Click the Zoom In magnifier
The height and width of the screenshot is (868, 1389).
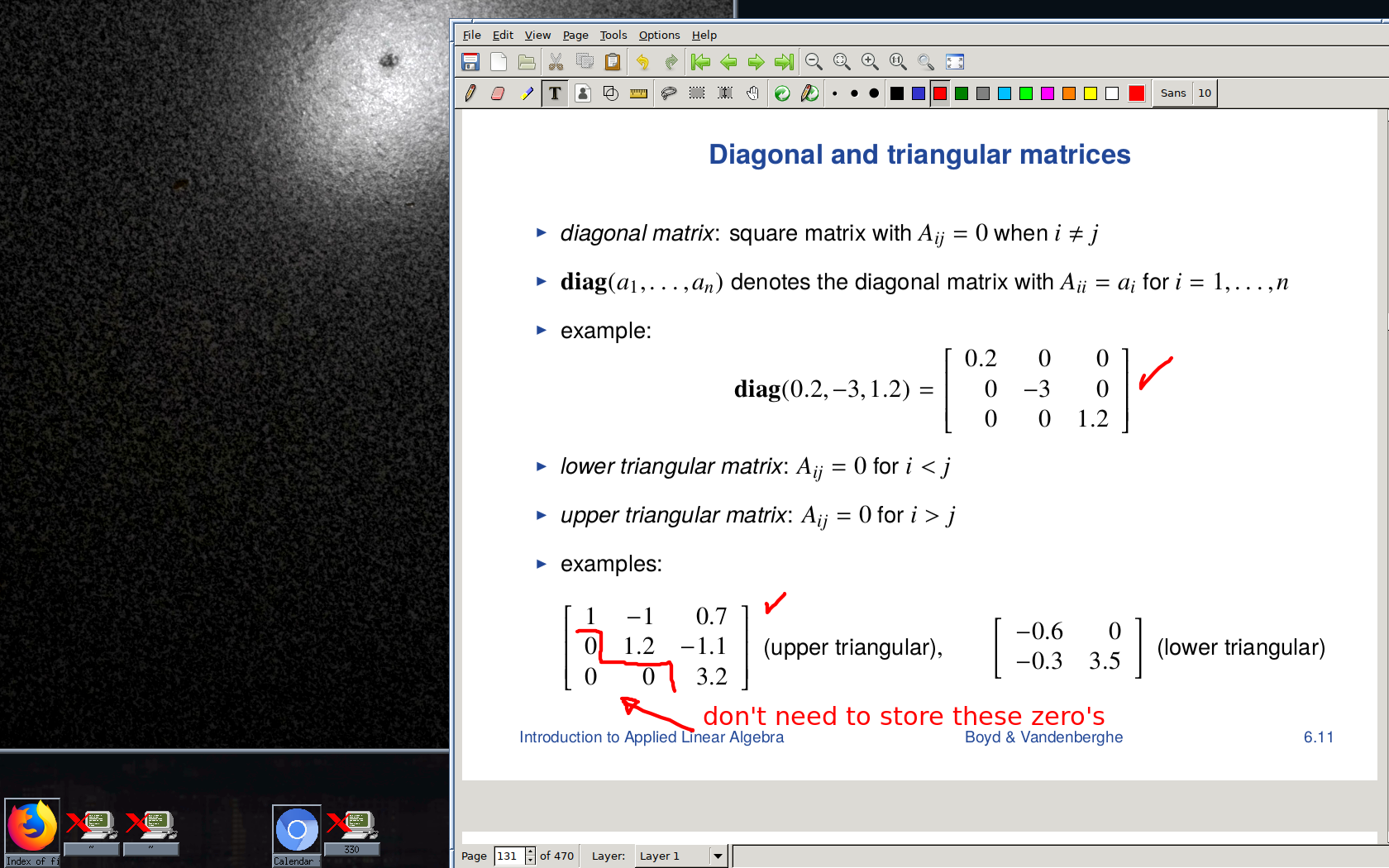click(x=870, y=62)
